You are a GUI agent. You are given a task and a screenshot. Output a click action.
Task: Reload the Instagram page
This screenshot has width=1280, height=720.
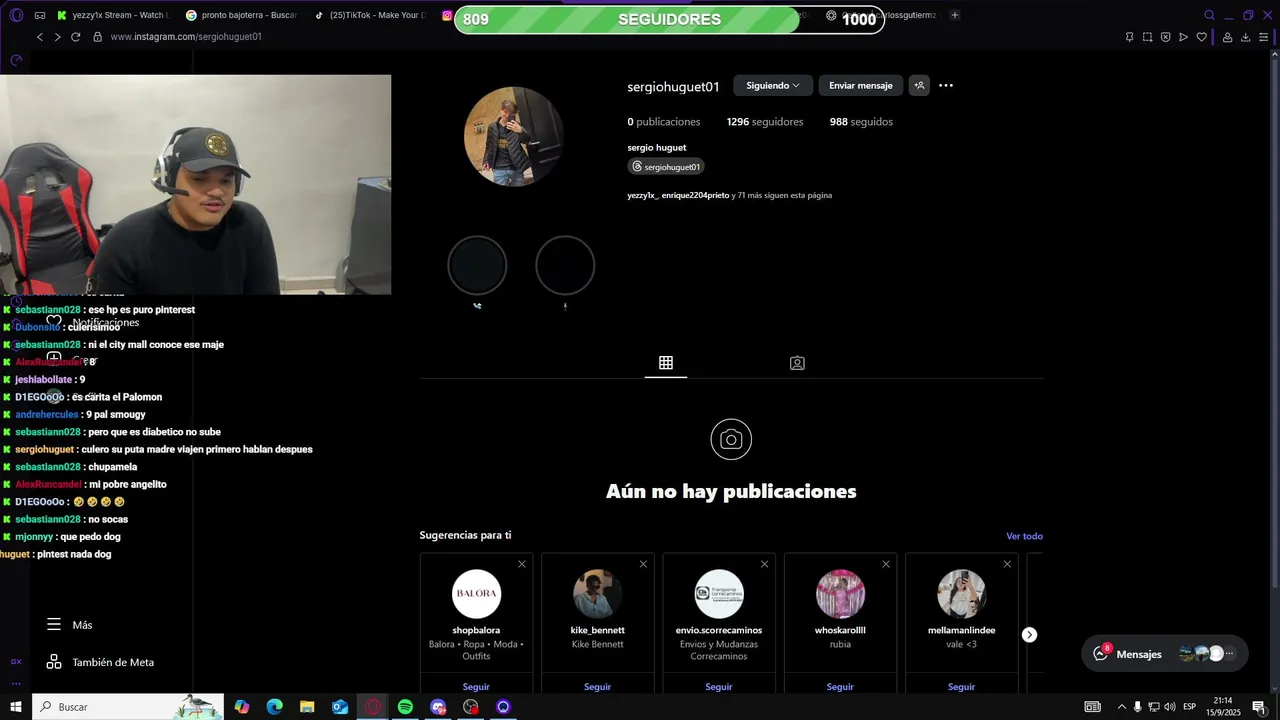[75, 37]
